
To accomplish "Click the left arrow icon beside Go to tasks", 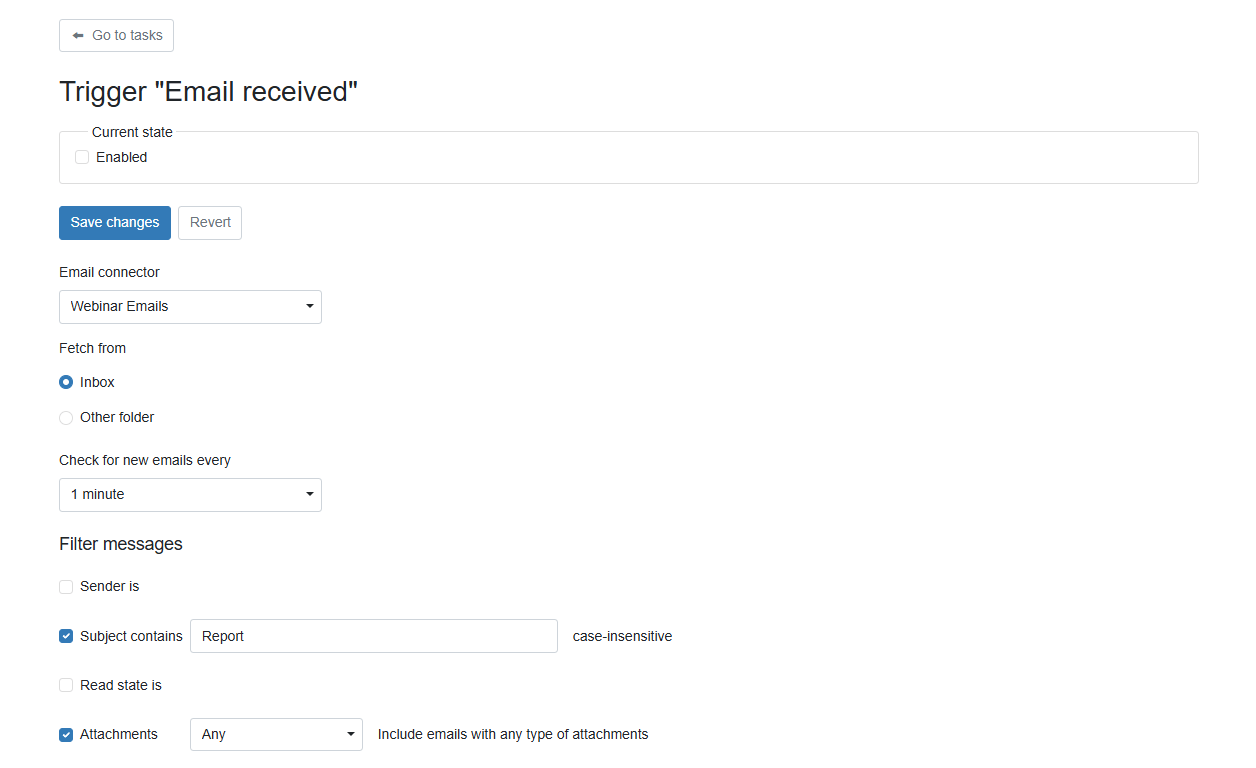I will pos(78,35).
